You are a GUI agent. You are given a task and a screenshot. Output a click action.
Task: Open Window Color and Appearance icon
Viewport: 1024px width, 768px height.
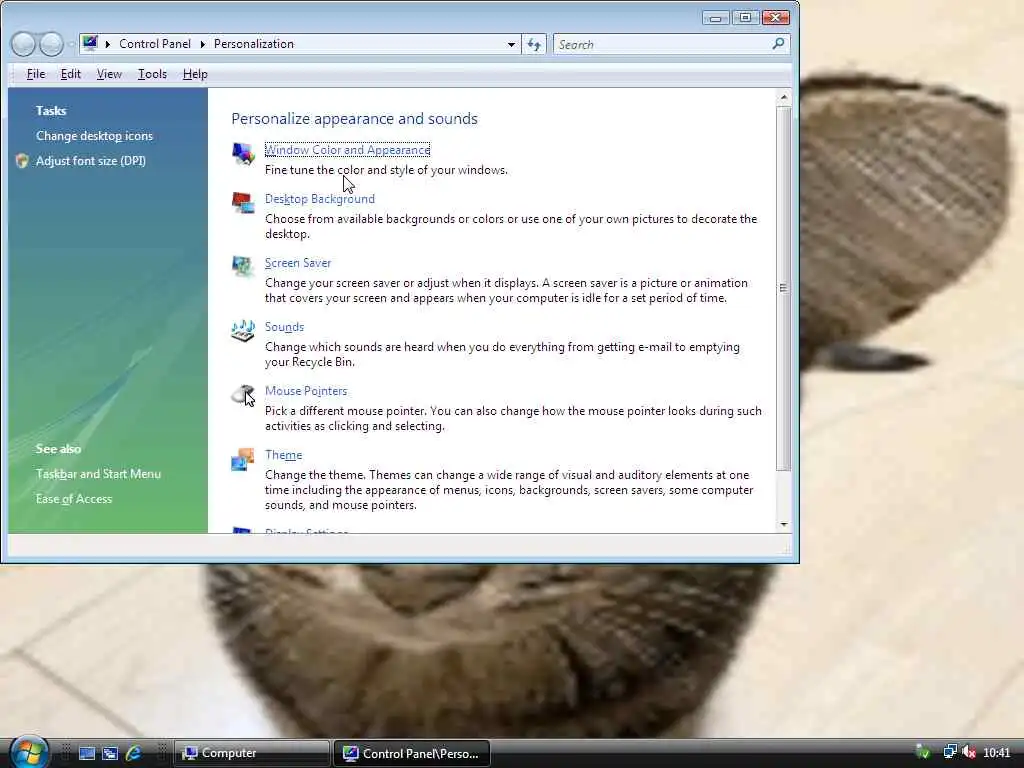click(243, 153)
